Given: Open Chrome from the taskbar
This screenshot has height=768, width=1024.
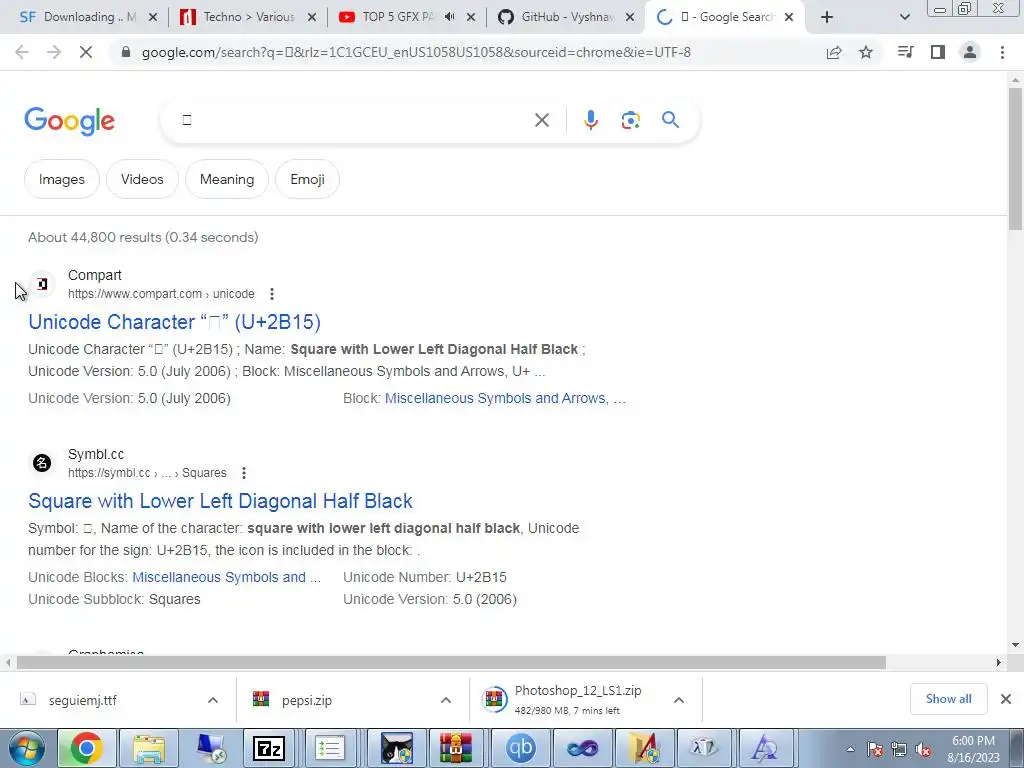Looking at the screenshot, I should pyautogui.click(x=87, y=748).
